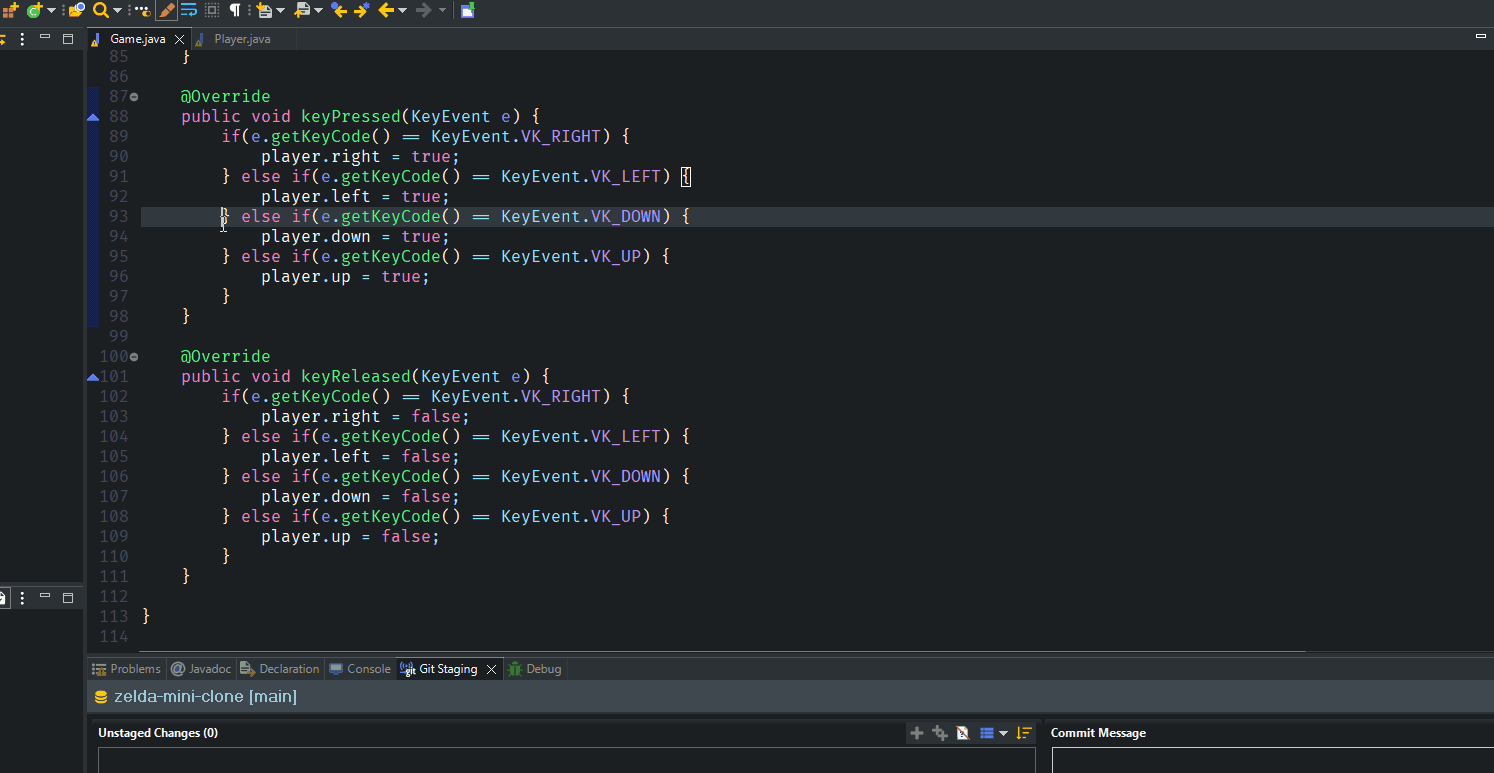Minimize the editor area via top-right icon
This screenshot has height=773, width=1494.
pos(1481,37)
